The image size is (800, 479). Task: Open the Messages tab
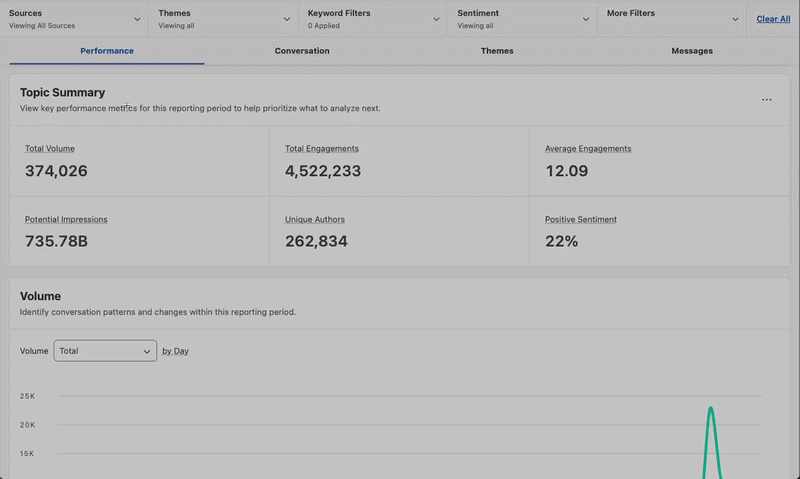coord(692,51)
